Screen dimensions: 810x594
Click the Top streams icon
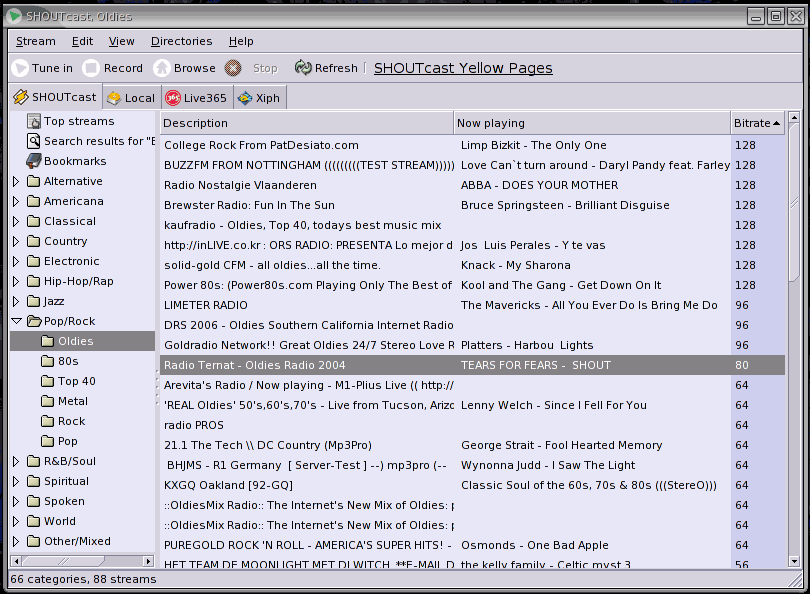[x=34, y=121]
